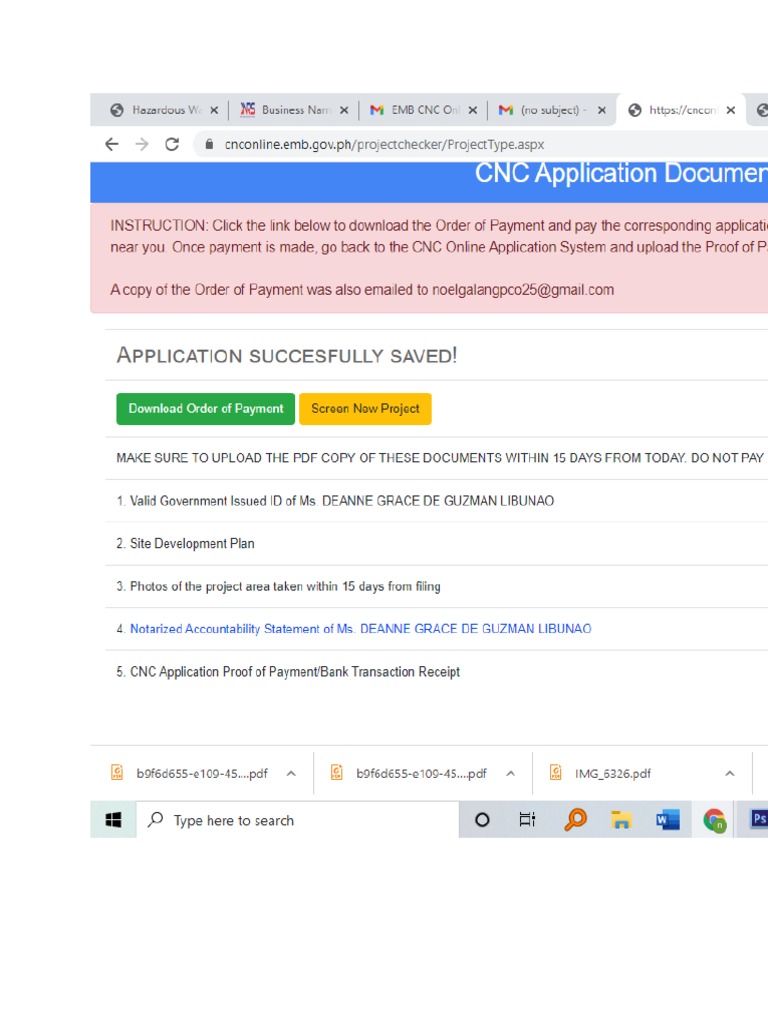Click the browser Back arrow
The width and height of the screenshot is (768, 1024).
(x=112, y=144)
